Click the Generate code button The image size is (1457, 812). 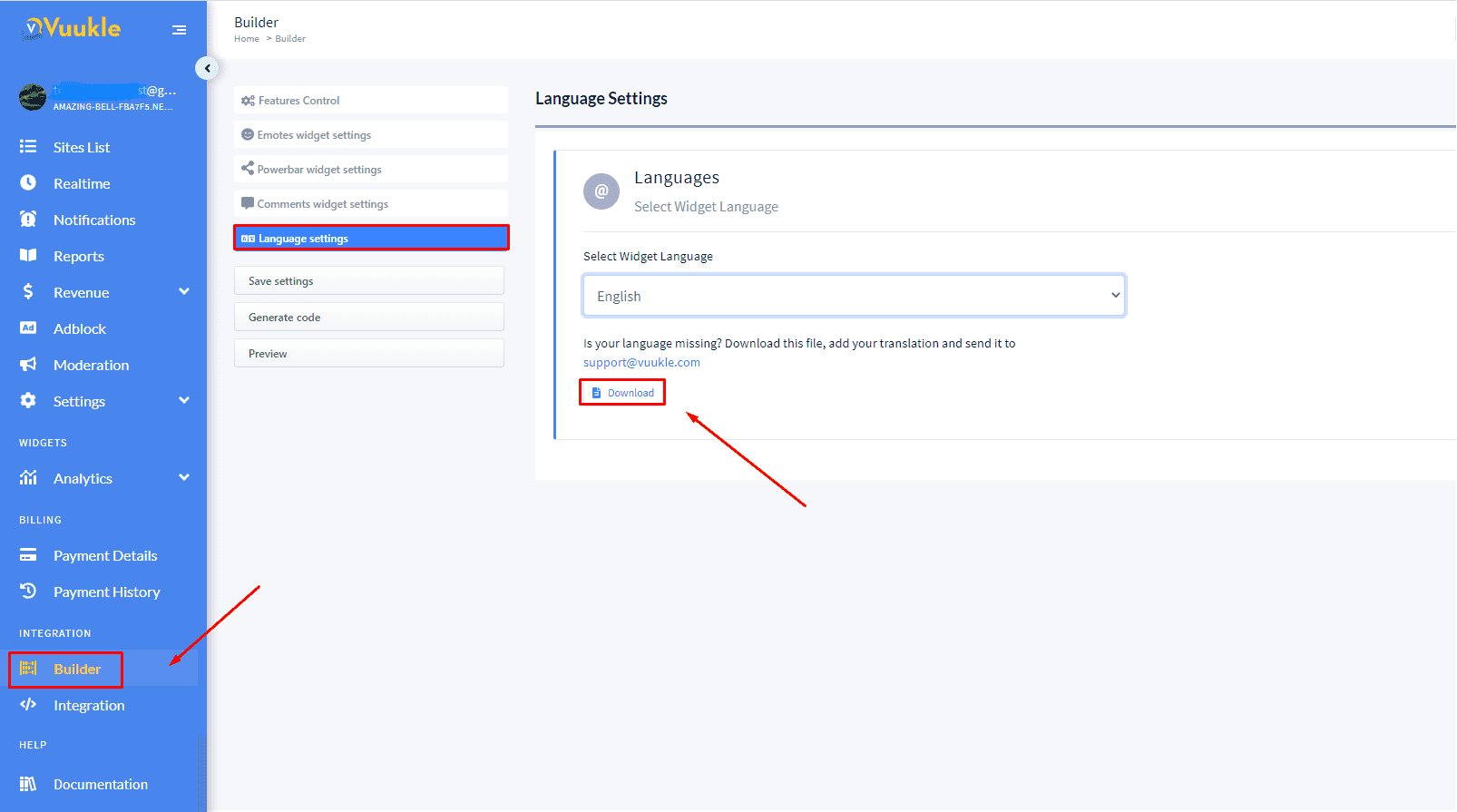368,318
